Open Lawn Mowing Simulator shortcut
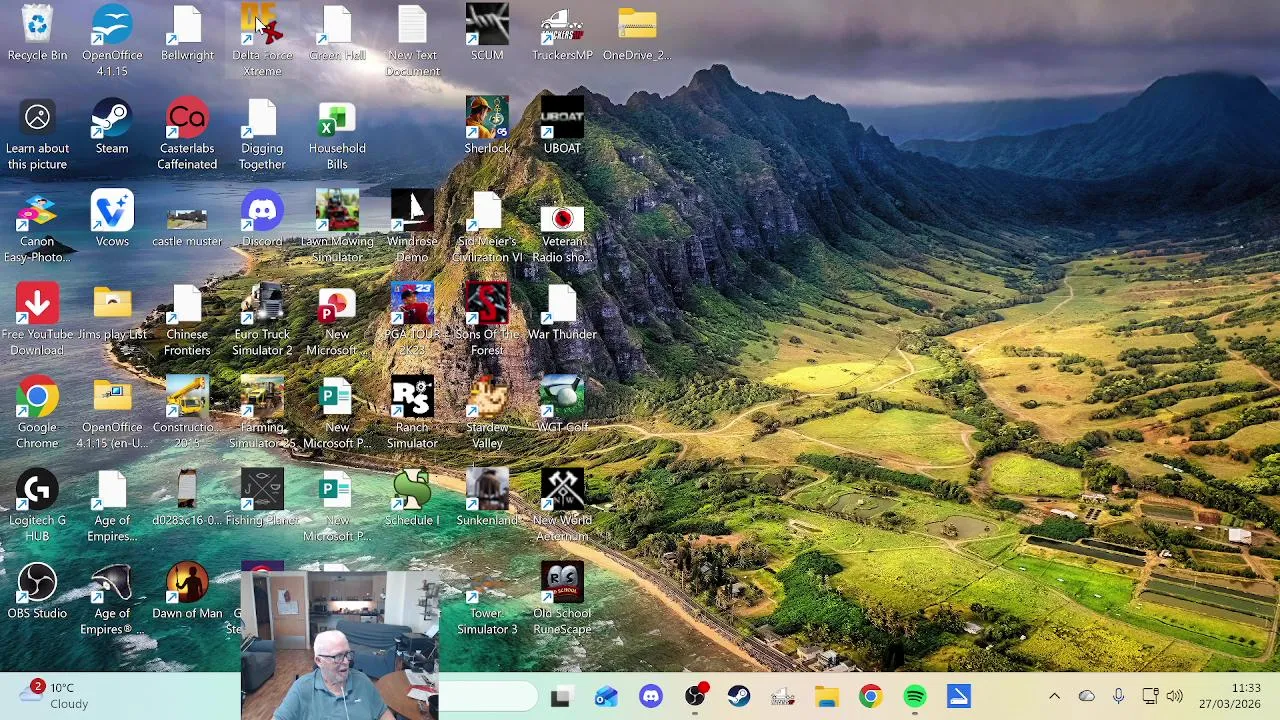1280x720 pixels. pyautogui.click(x=337, y=227)
